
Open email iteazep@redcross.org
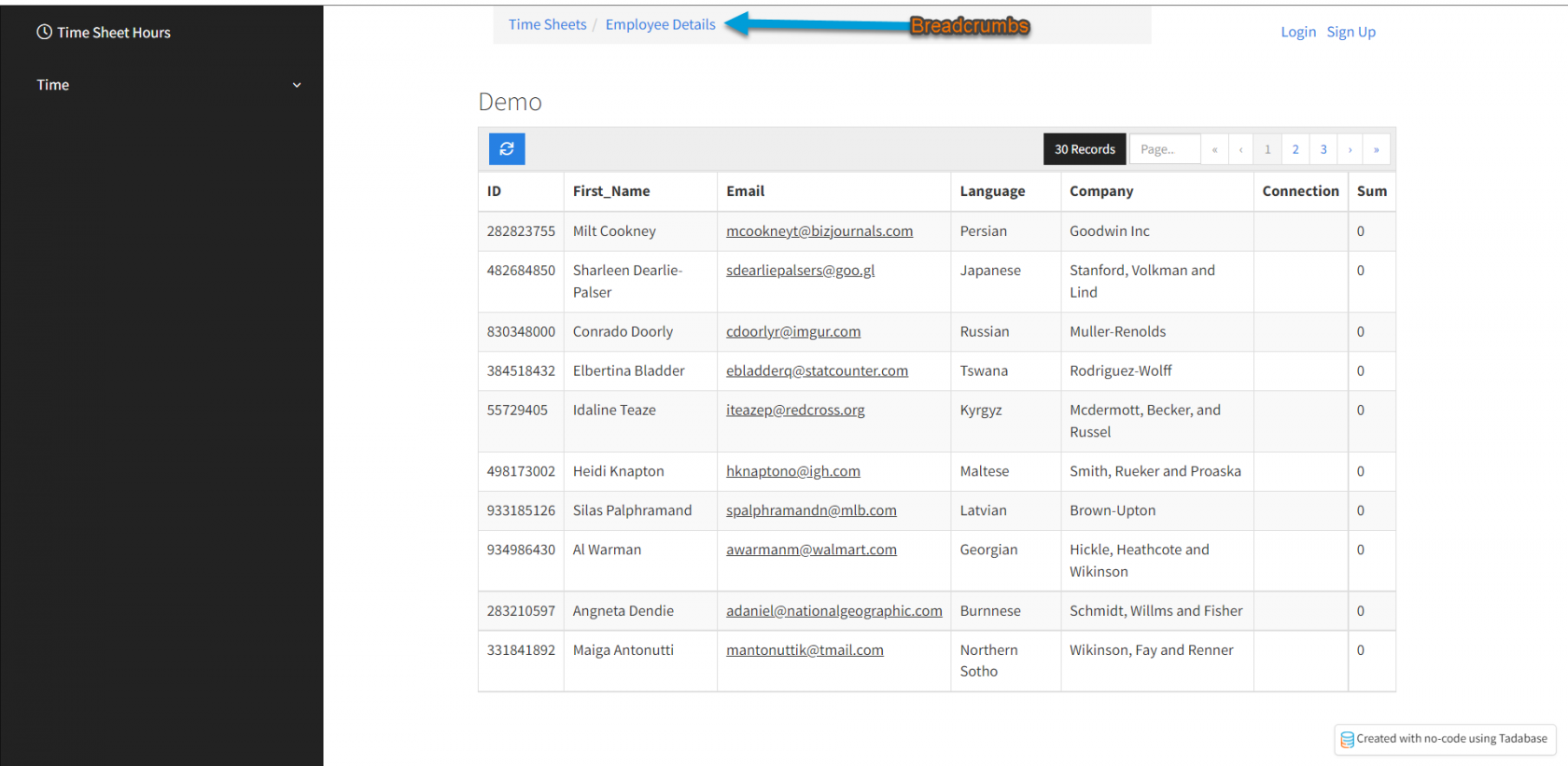(795, 411)
